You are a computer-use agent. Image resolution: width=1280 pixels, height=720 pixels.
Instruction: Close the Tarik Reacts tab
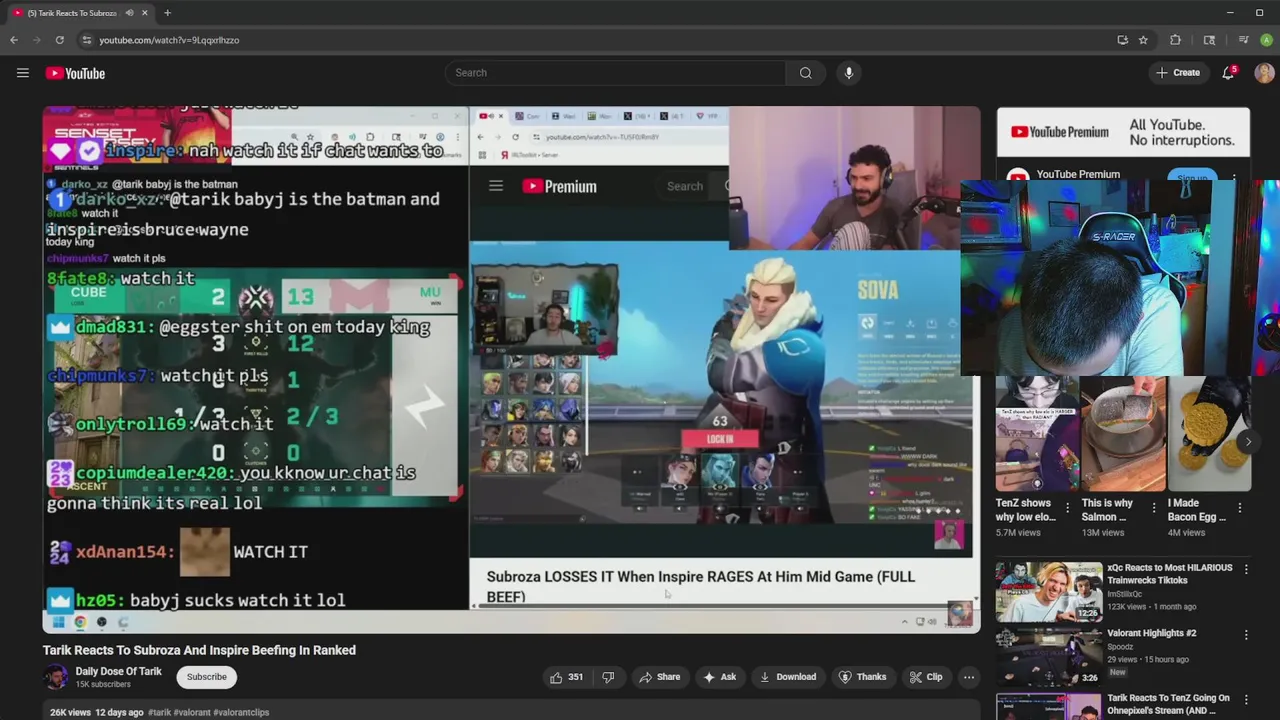pos(145,13)
